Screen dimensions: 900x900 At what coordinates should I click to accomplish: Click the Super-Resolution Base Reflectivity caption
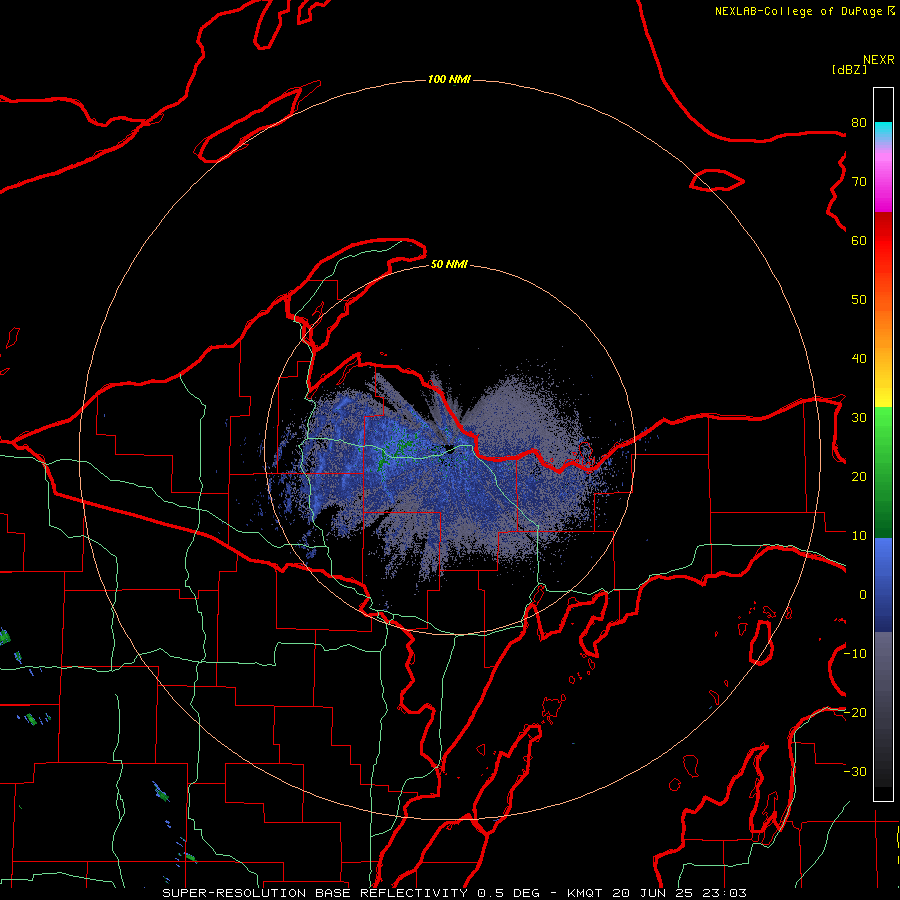(455, 893)
